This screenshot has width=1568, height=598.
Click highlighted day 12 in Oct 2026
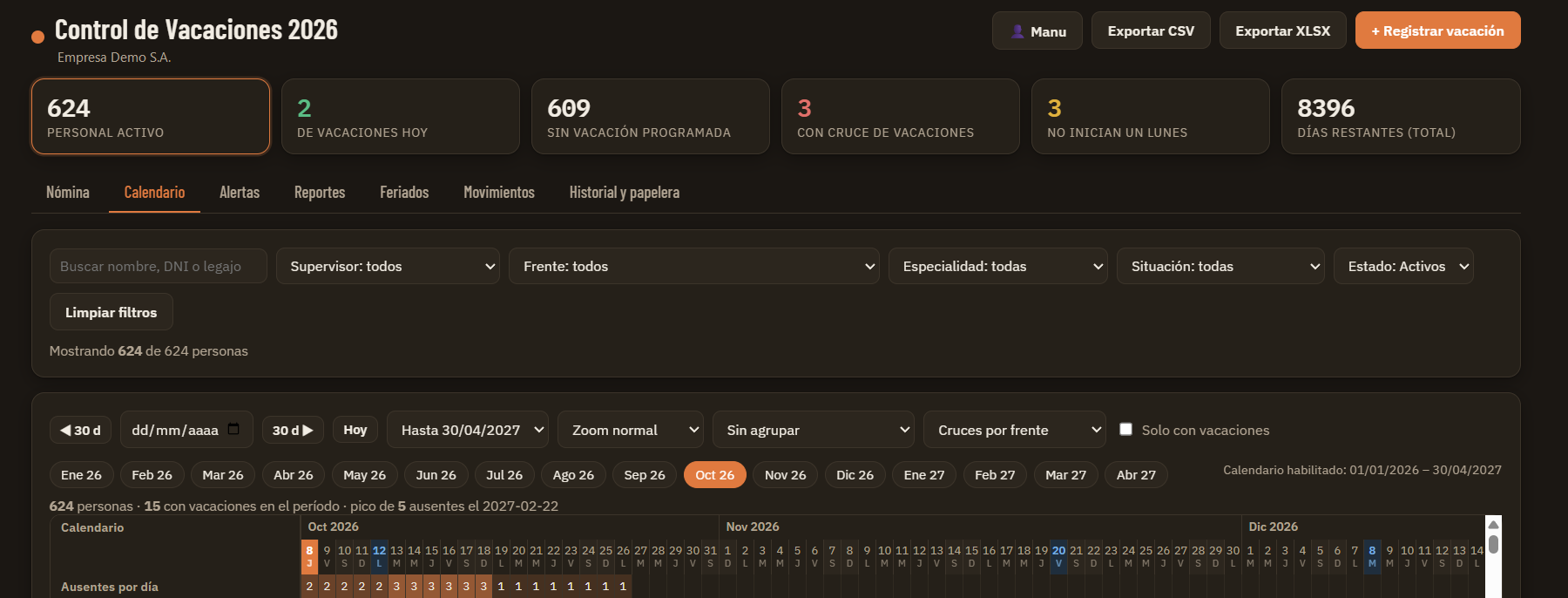379,555
